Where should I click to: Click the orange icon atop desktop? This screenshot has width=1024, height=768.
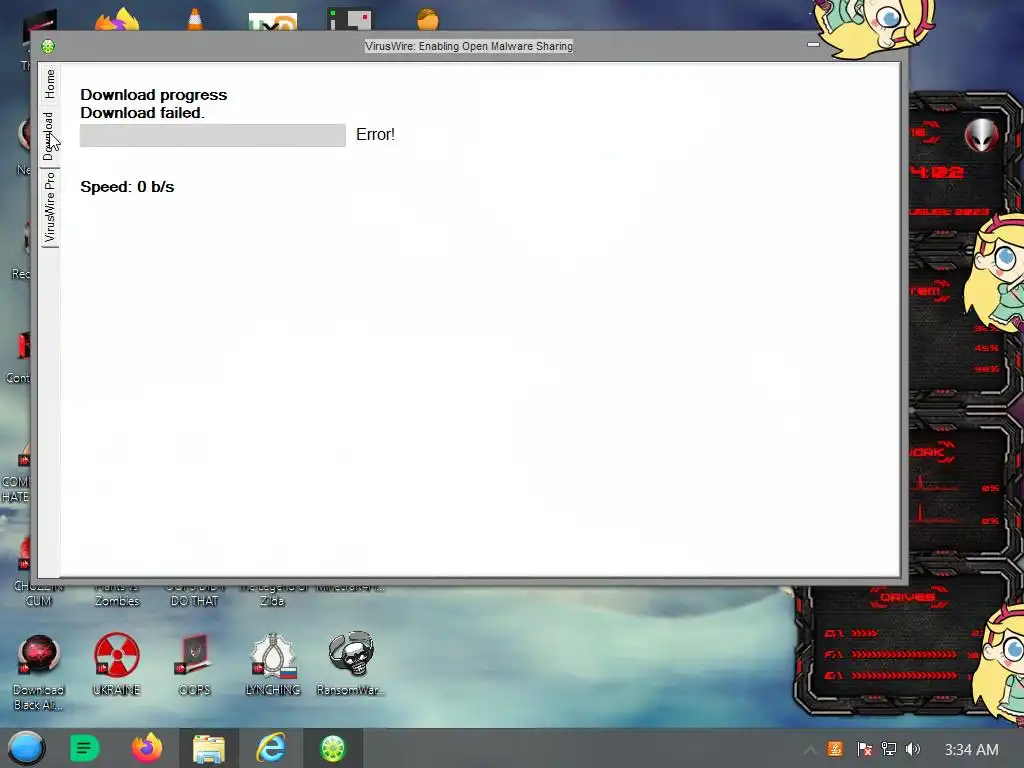click(x=428, y=19)
